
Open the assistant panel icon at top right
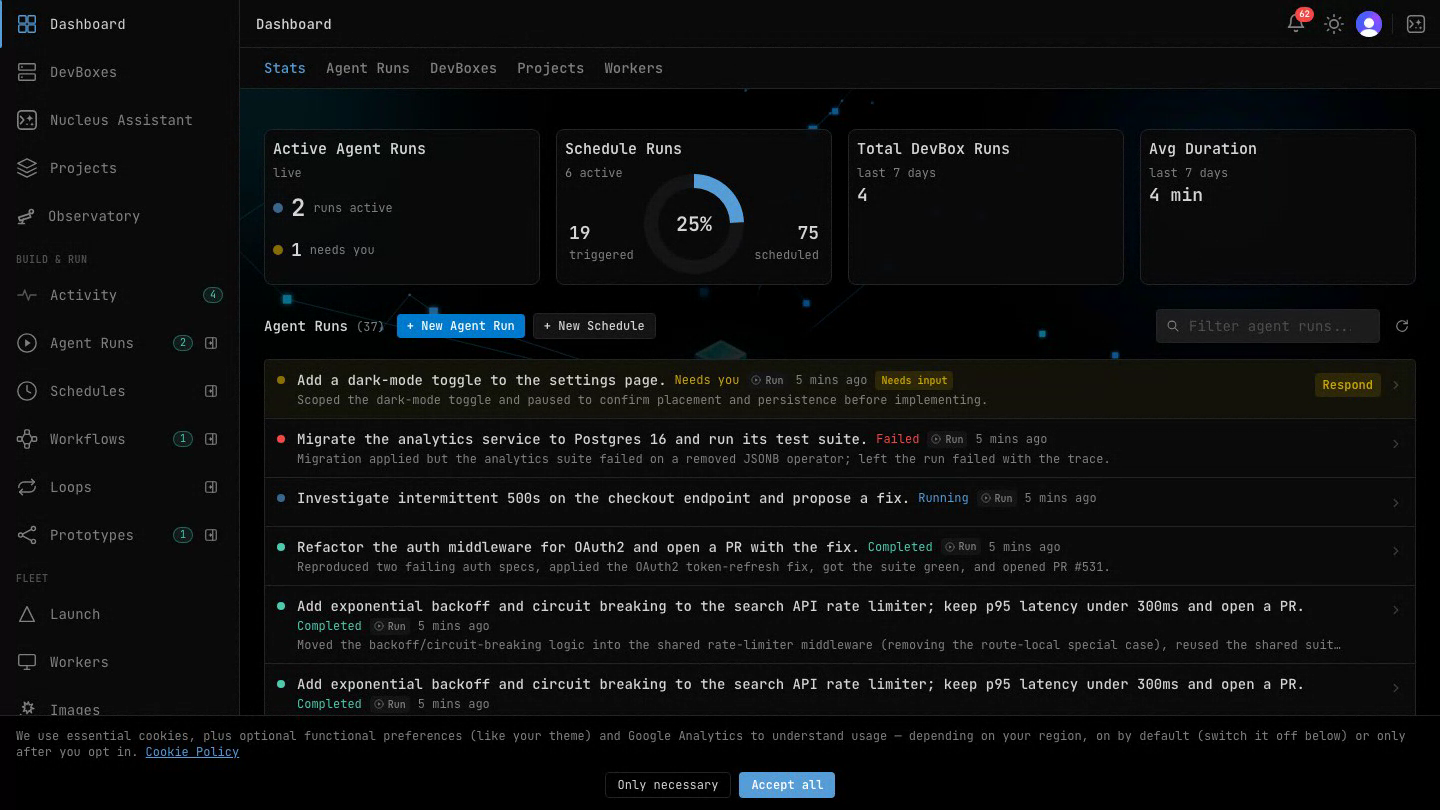[1416, 24]
